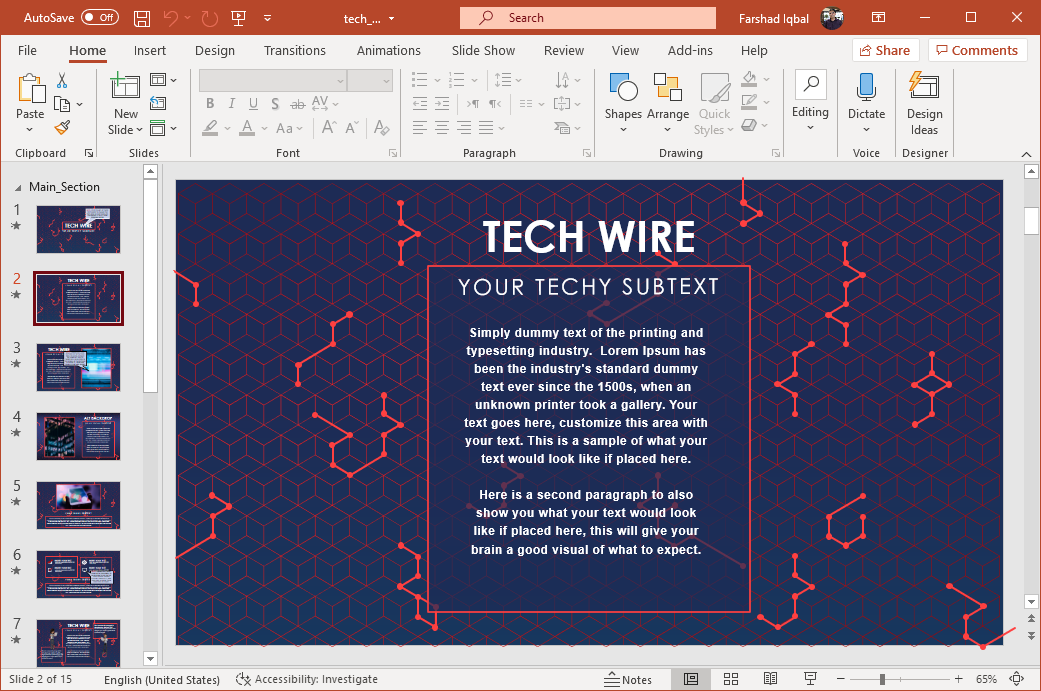
Task: Click the Save icon in title bar
Action: point(142,18)
